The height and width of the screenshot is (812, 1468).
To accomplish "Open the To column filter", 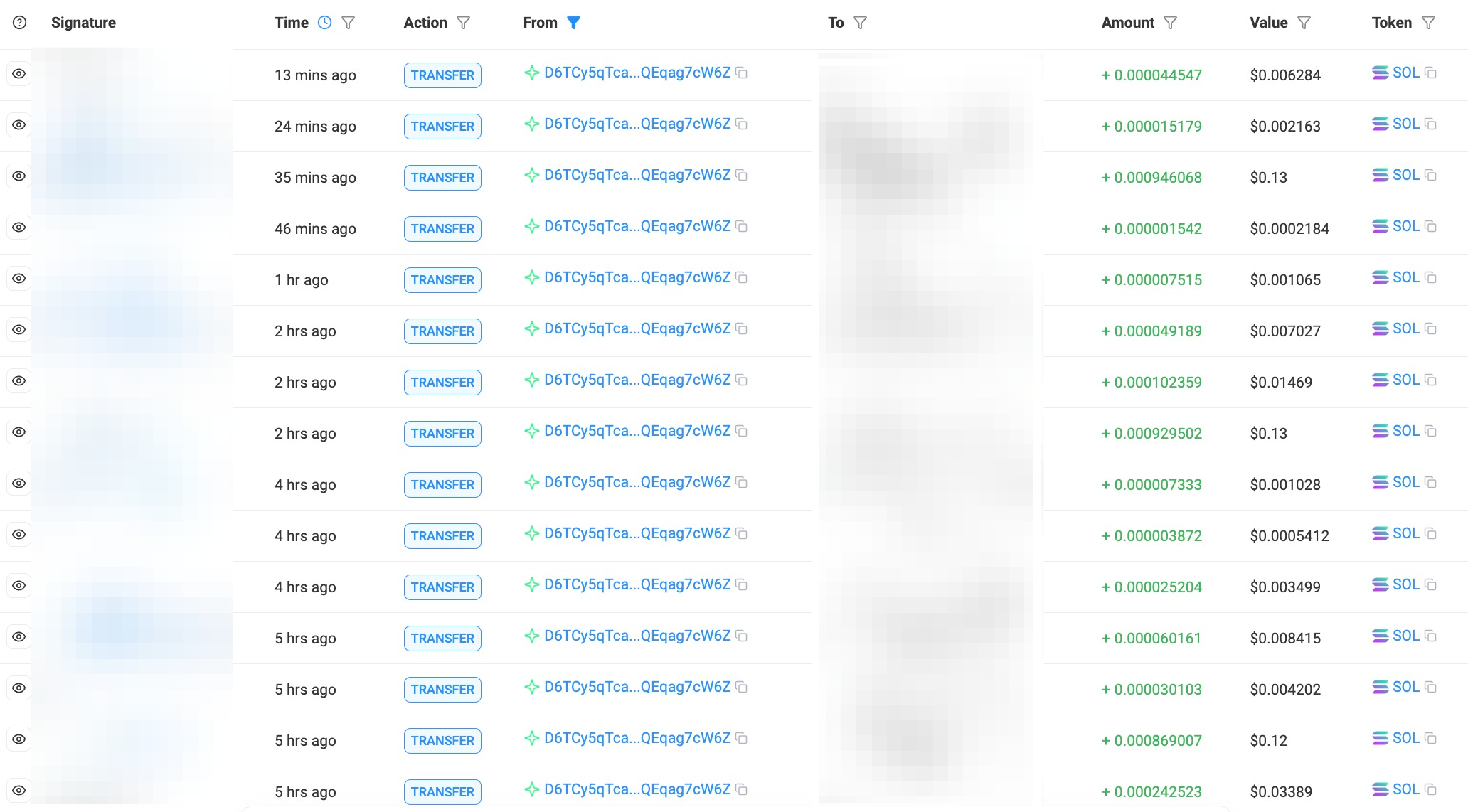I will click(860, 23).
